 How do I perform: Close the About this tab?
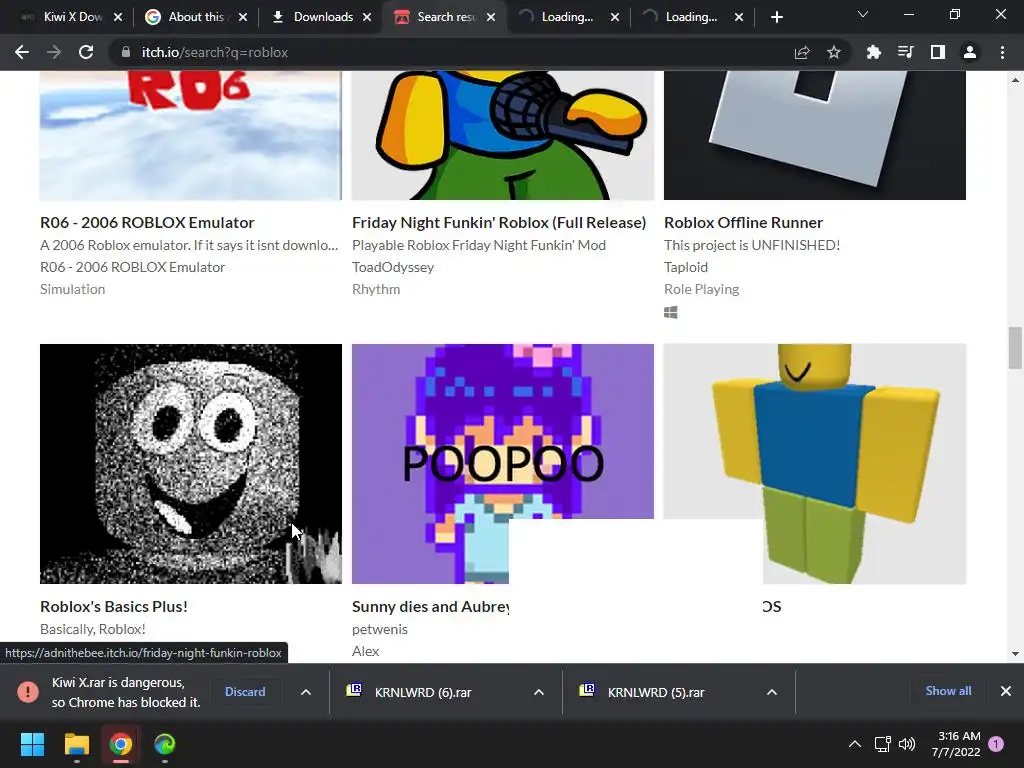point(243,18)
